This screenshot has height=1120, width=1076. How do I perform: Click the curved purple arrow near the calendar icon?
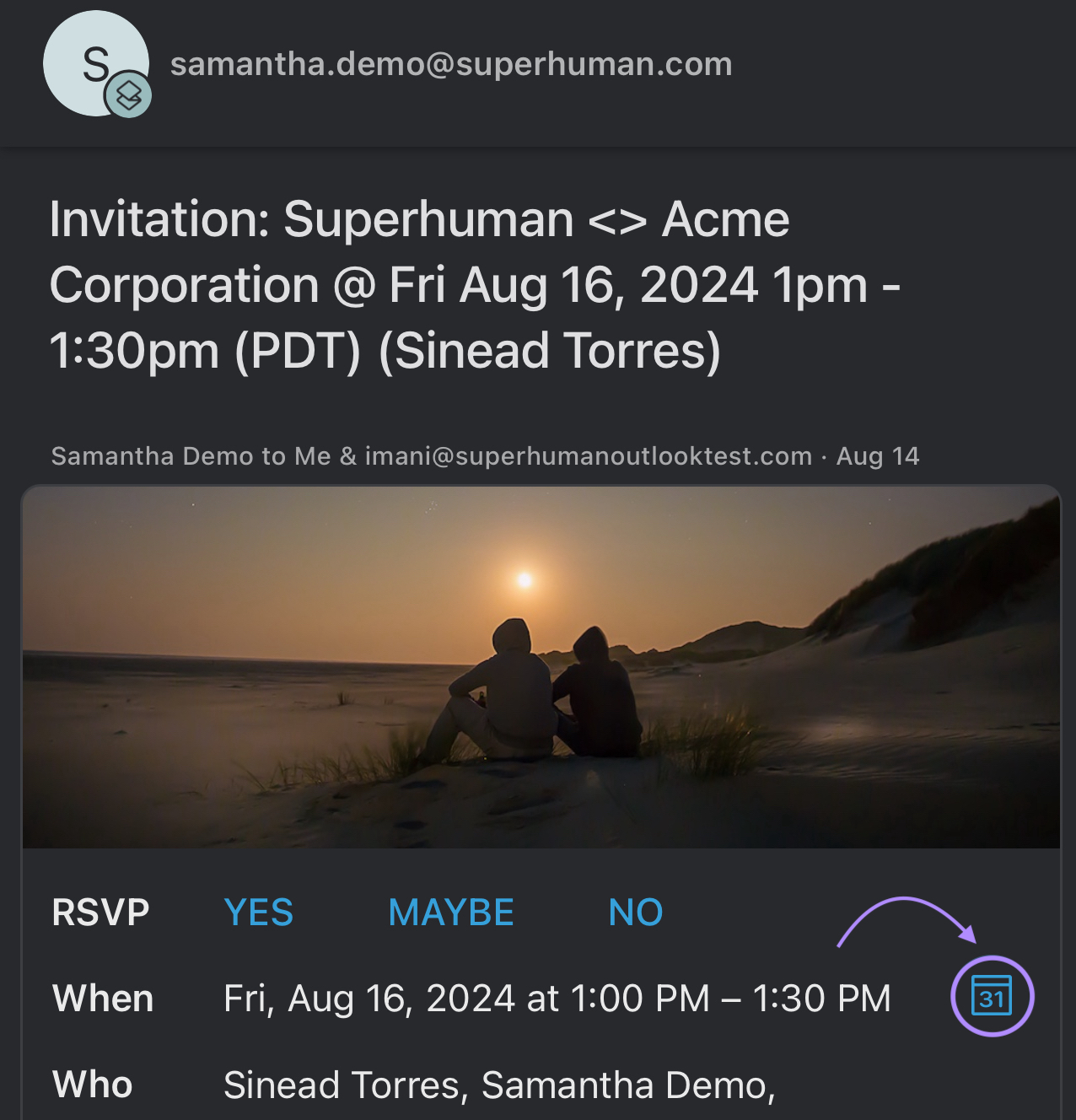pyautogui.click(x=905, y=916)
